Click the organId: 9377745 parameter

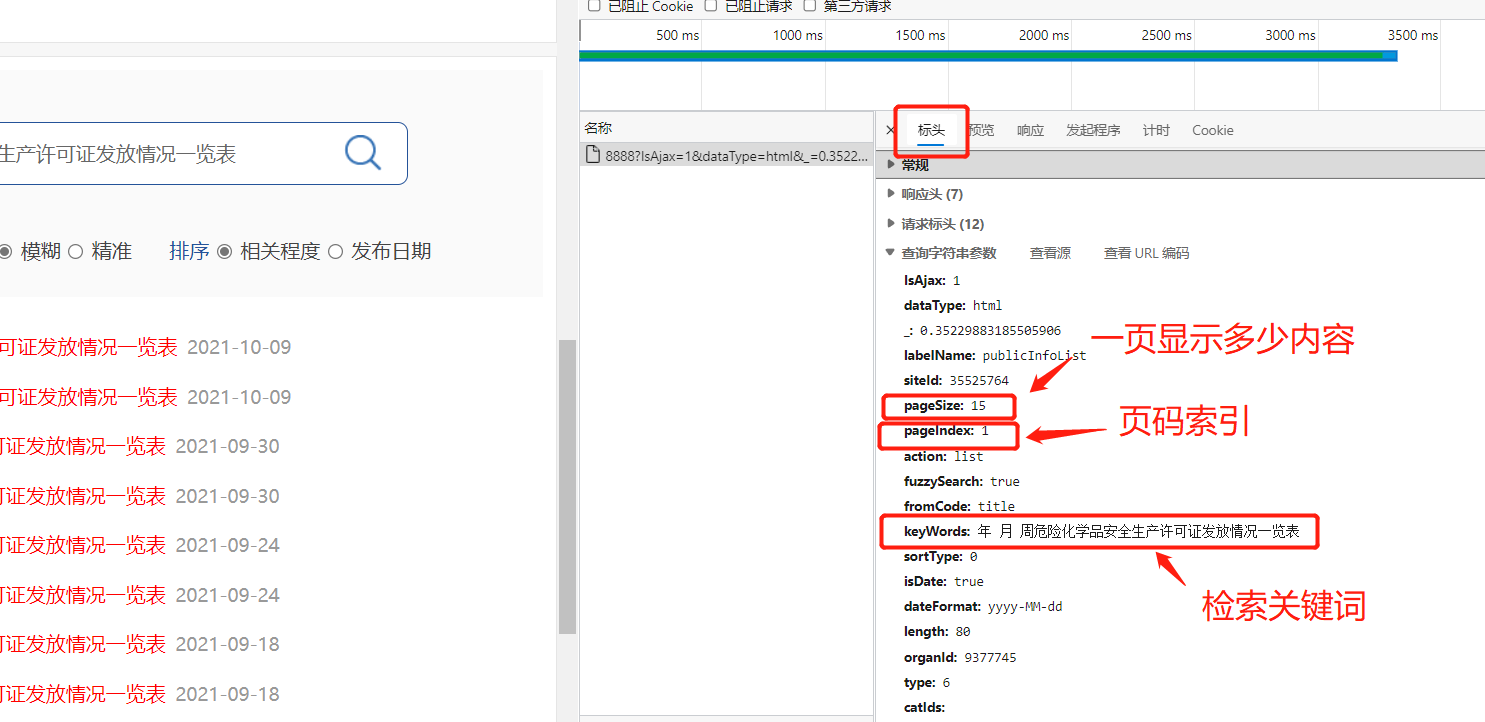(960, 658)
